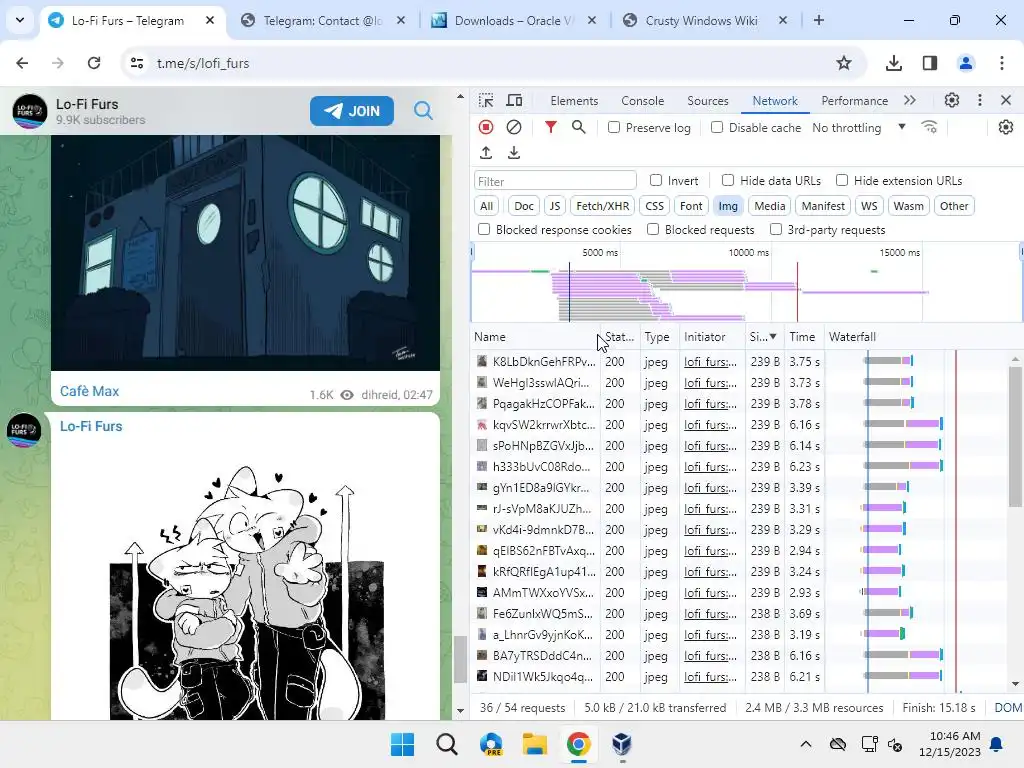Screen dimensions: 1024x768
Task: Switch to the Sources tab
Action: (x=708, y=101)
